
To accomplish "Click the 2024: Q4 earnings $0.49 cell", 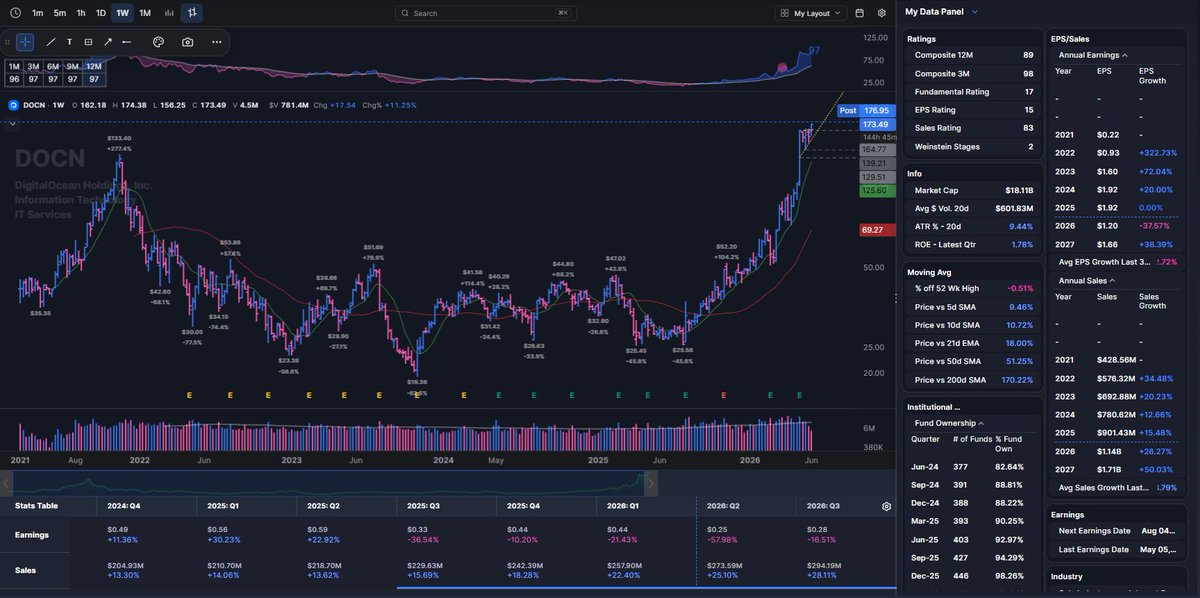I will click(x=116, y=529).
